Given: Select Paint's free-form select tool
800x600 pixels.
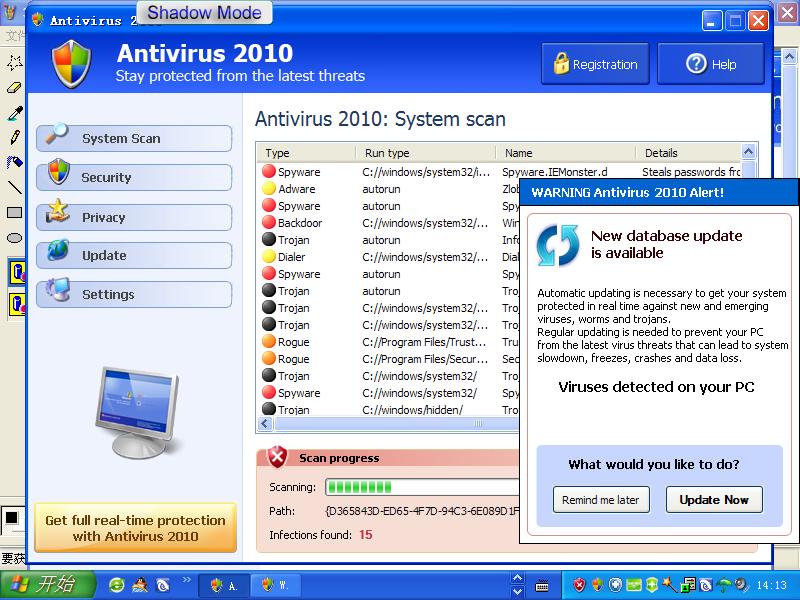Looking at the screenshot, I should pos(15,63).
